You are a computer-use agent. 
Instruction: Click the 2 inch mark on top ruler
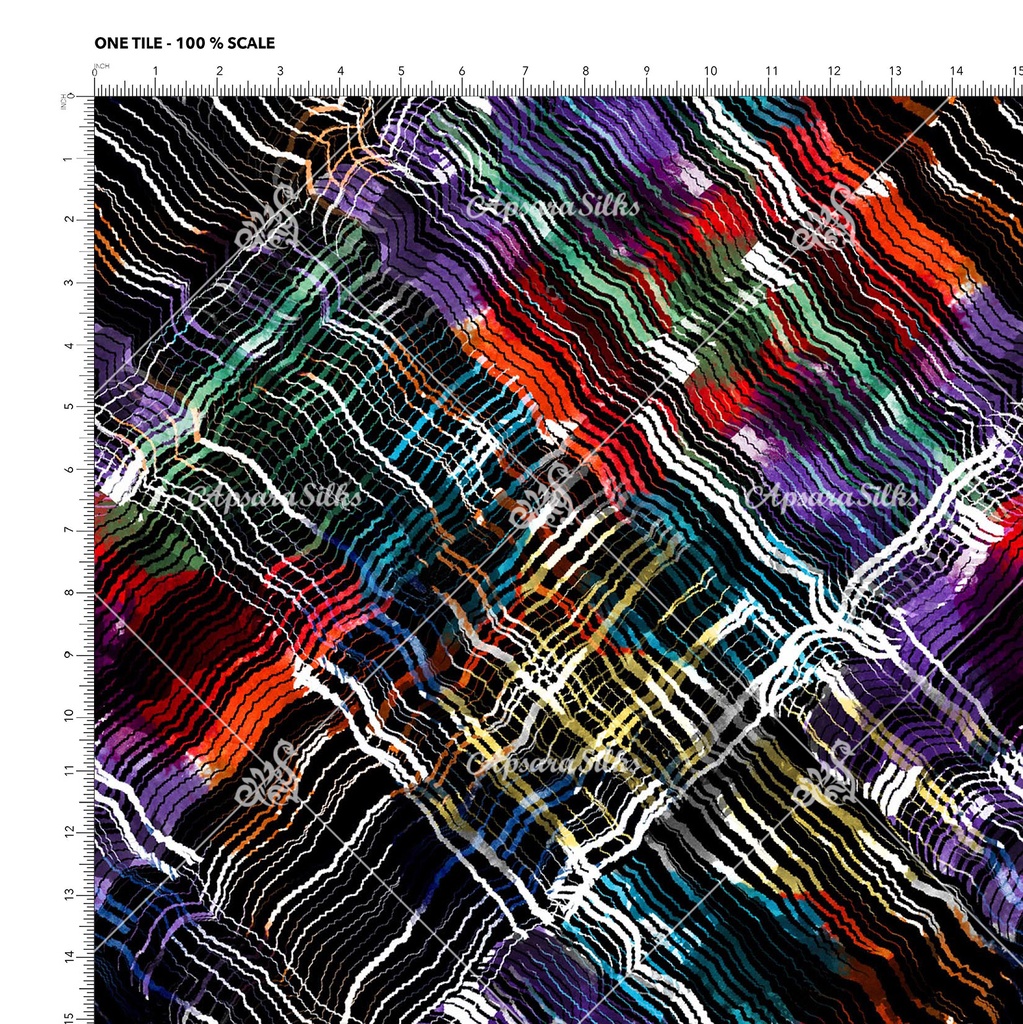click(x=218, y=72)
